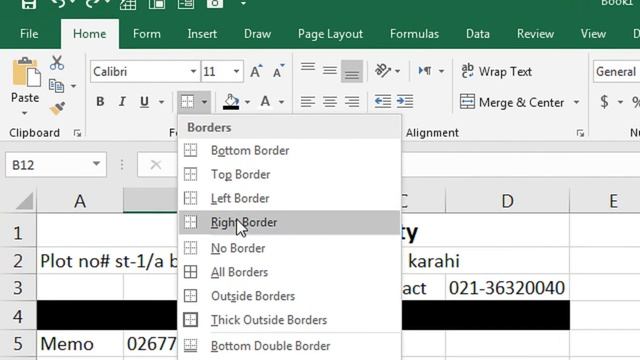Open Merge & Center options arrow
The width and height of the screenshot is (640, 360).
click(577, 102)
